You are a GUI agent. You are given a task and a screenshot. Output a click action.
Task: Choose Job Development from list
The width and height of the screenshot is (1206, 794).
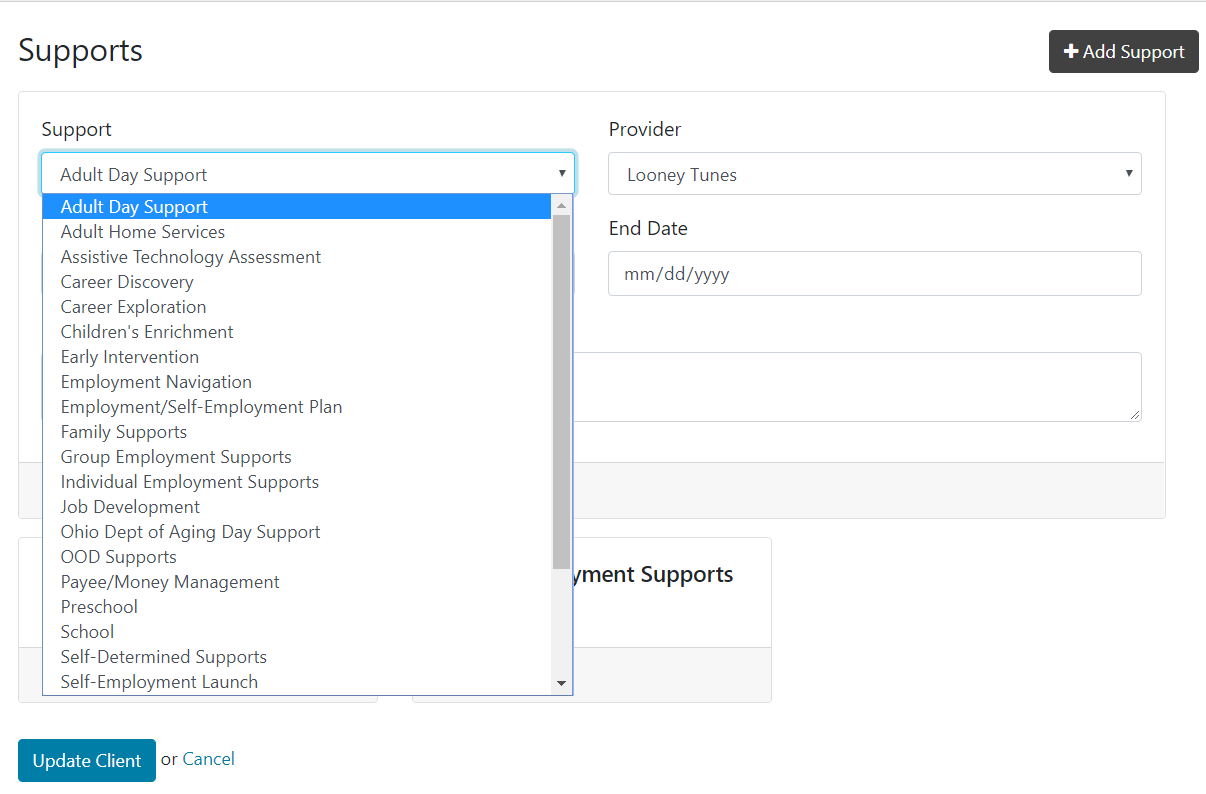tap(130, 507)
